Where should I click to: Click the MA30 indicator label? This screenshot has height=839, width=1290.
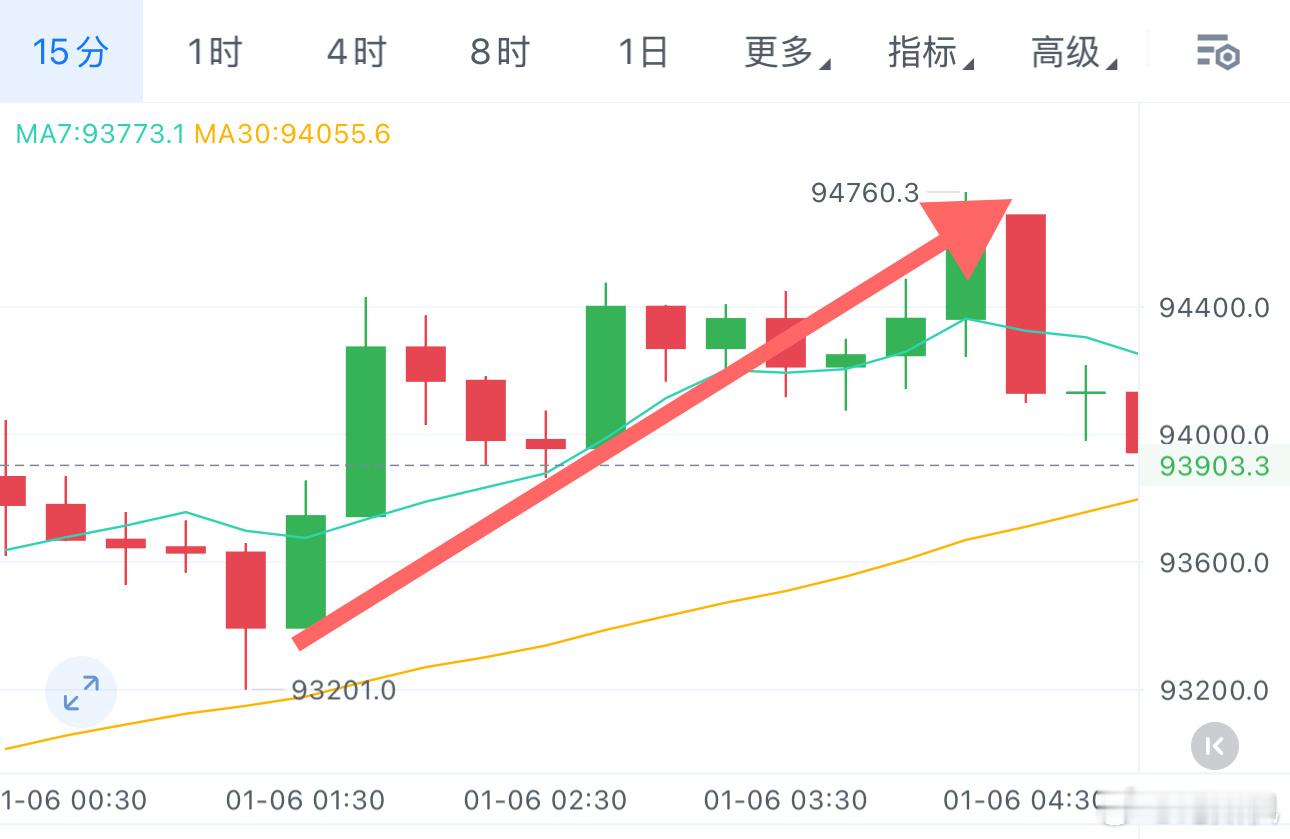[x=292, y=134]
